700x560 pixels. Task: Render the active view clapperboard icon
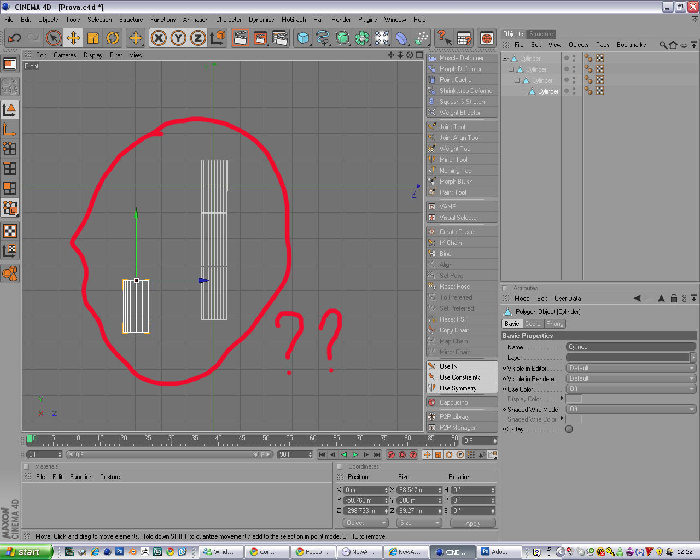pyautogui.click(x=240, y=38)
